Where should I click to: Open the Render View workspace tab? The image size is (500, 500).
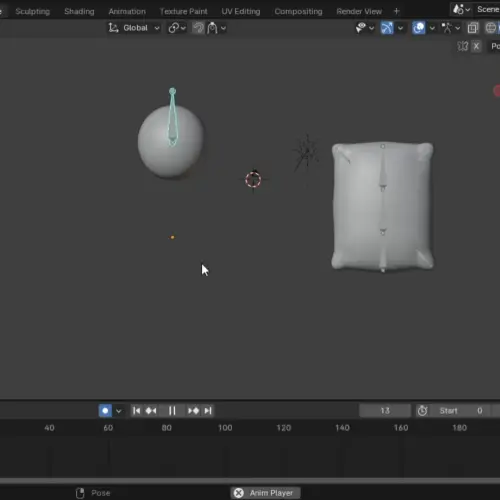[x=359, y=11]
